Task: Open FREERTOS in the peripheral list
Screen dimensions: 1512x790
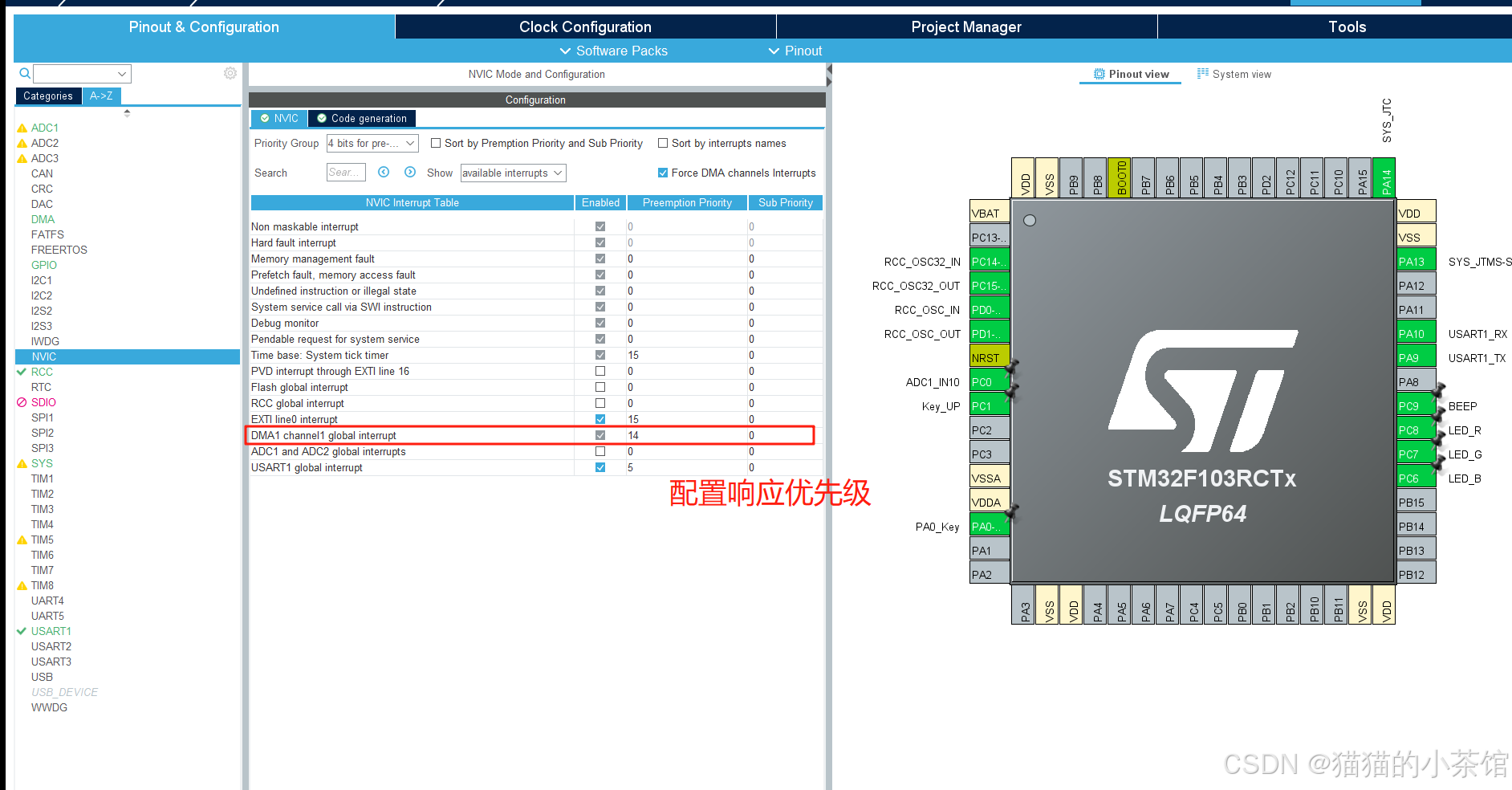Action: click(x=59, y=250)
